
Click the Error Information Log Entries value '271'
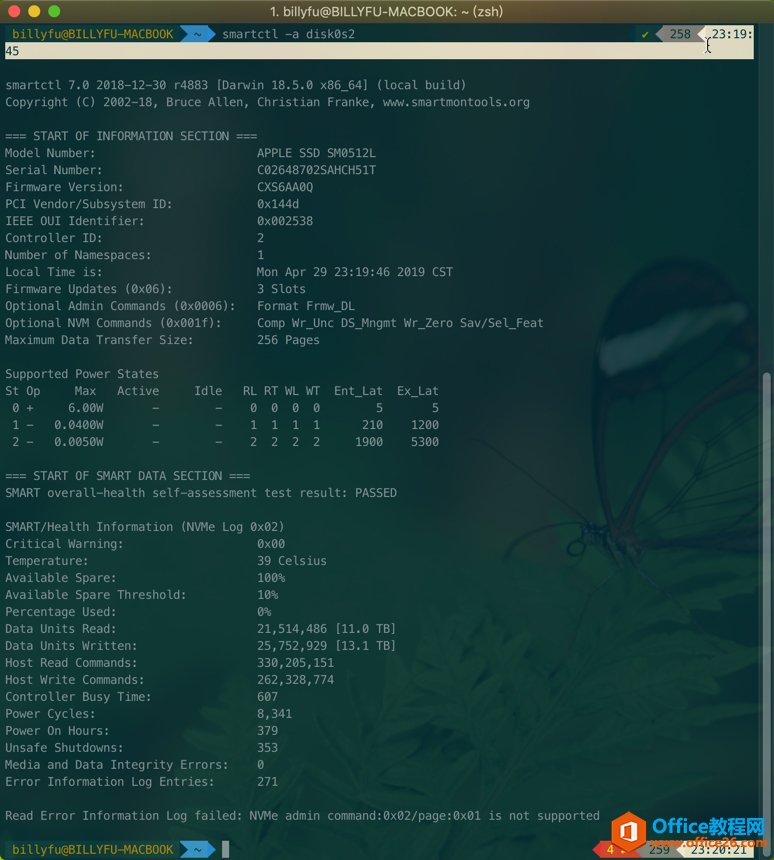pos(268,782)
